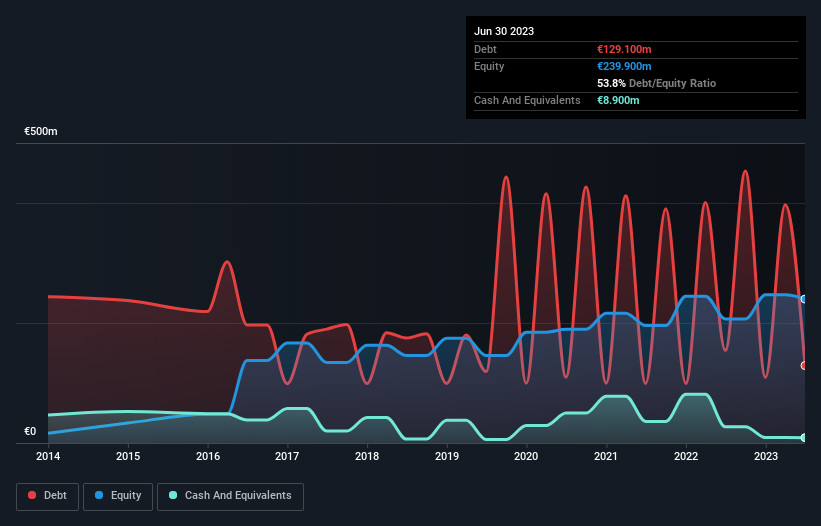821x526 pixels.
Task: Click the 2017 x-axis label
Action: click(x=287, y=456)
